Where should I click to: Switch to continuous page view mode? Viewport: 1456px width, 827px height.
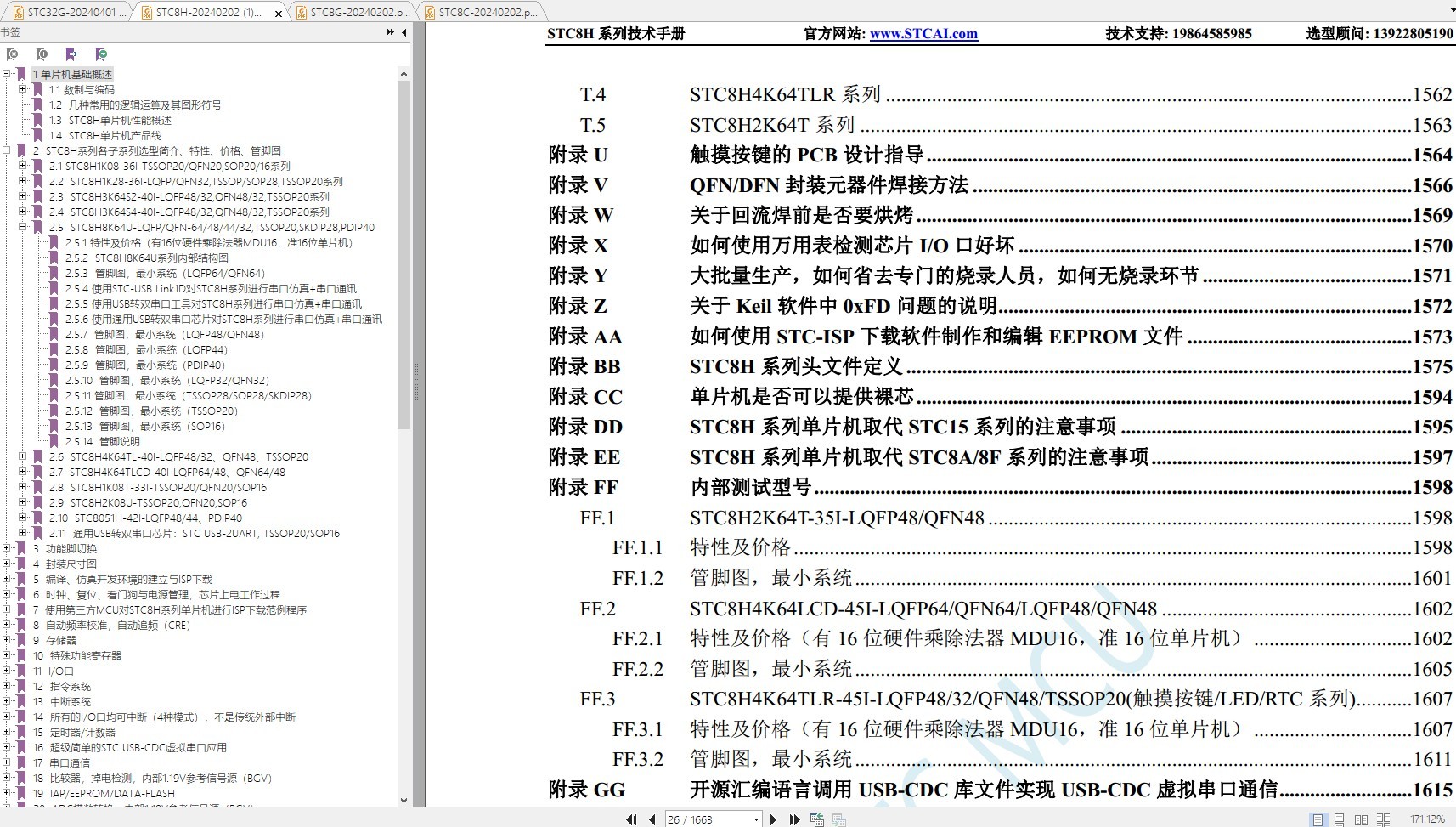[x=1339, y=819]
